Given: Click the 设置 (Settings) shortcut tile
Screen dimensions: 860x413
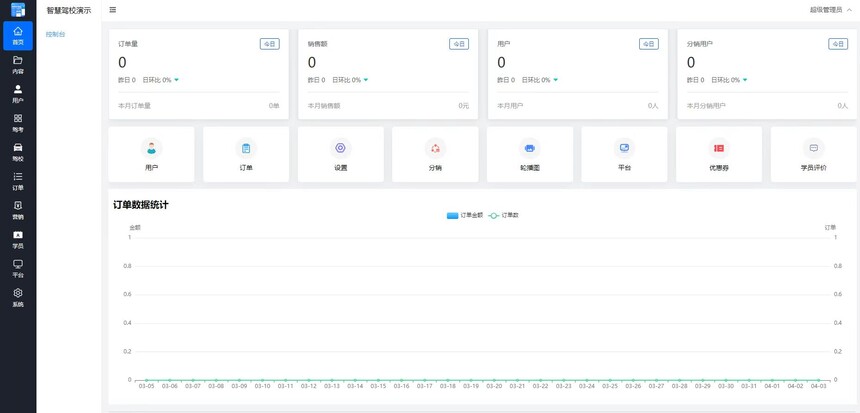Looking at the screenshot, I should click(x=340, y=154).
